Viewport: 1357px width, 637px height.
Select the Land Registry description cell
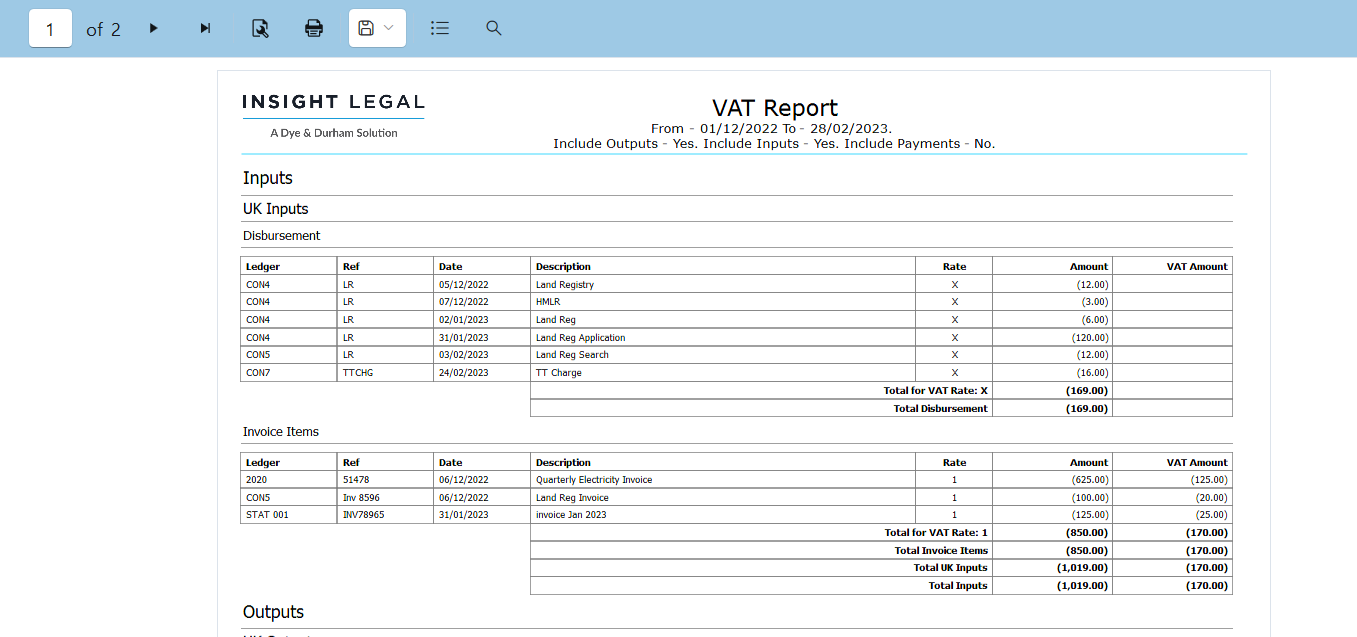tap(723, 284)
